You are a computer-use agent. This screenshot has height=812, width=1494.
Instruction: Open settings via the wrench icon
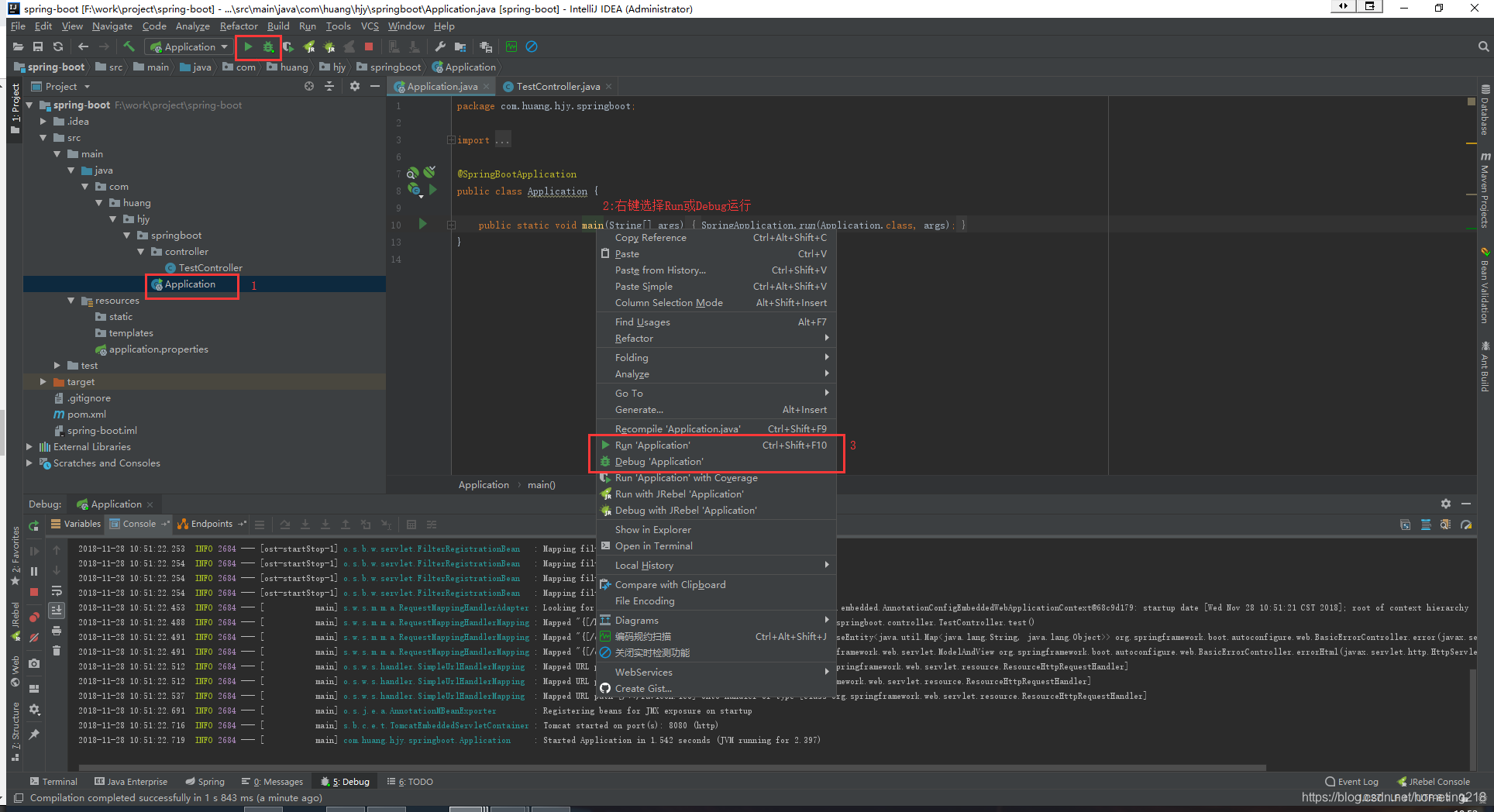pos(440,46)
